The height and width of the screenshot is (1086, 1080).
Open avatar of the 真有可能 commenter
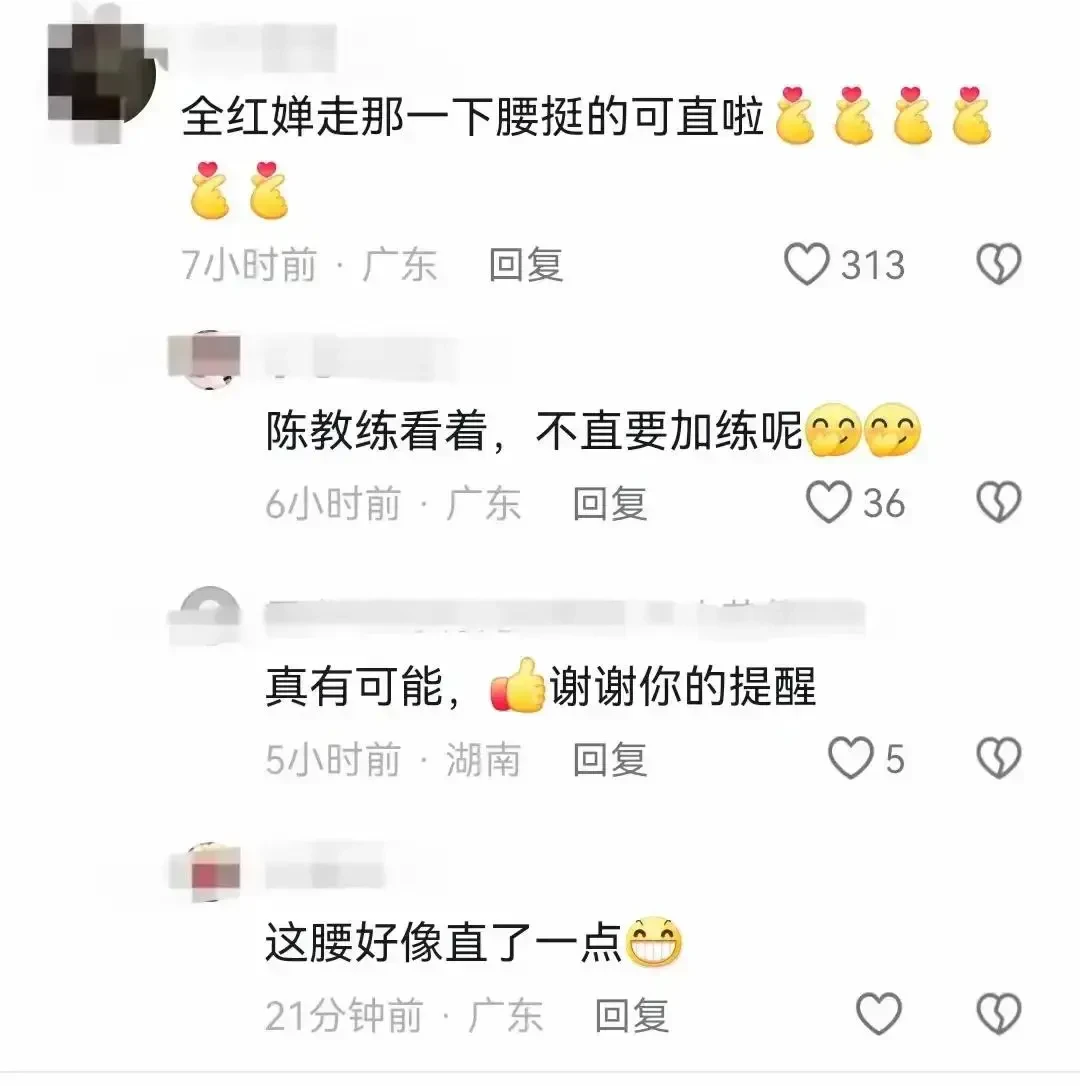point(206,616)
